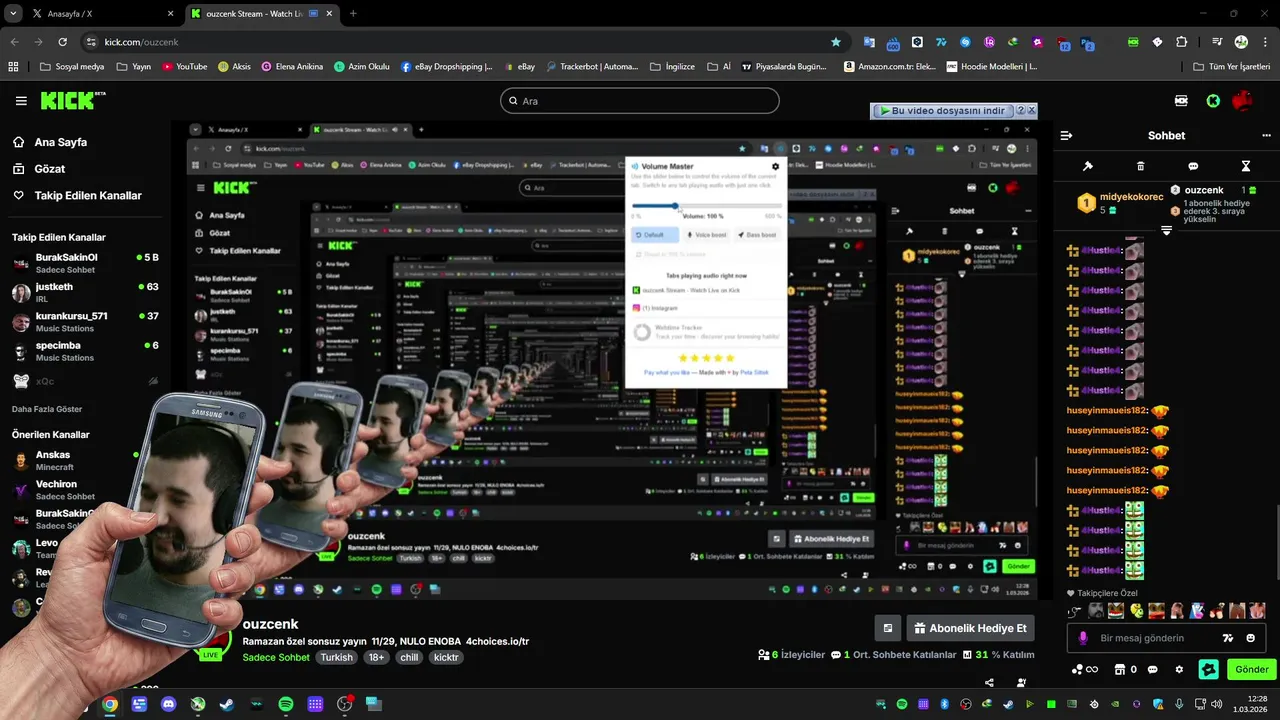Open the justketh channel
This screenshot has height=720, width=1280.
[84, 293]
